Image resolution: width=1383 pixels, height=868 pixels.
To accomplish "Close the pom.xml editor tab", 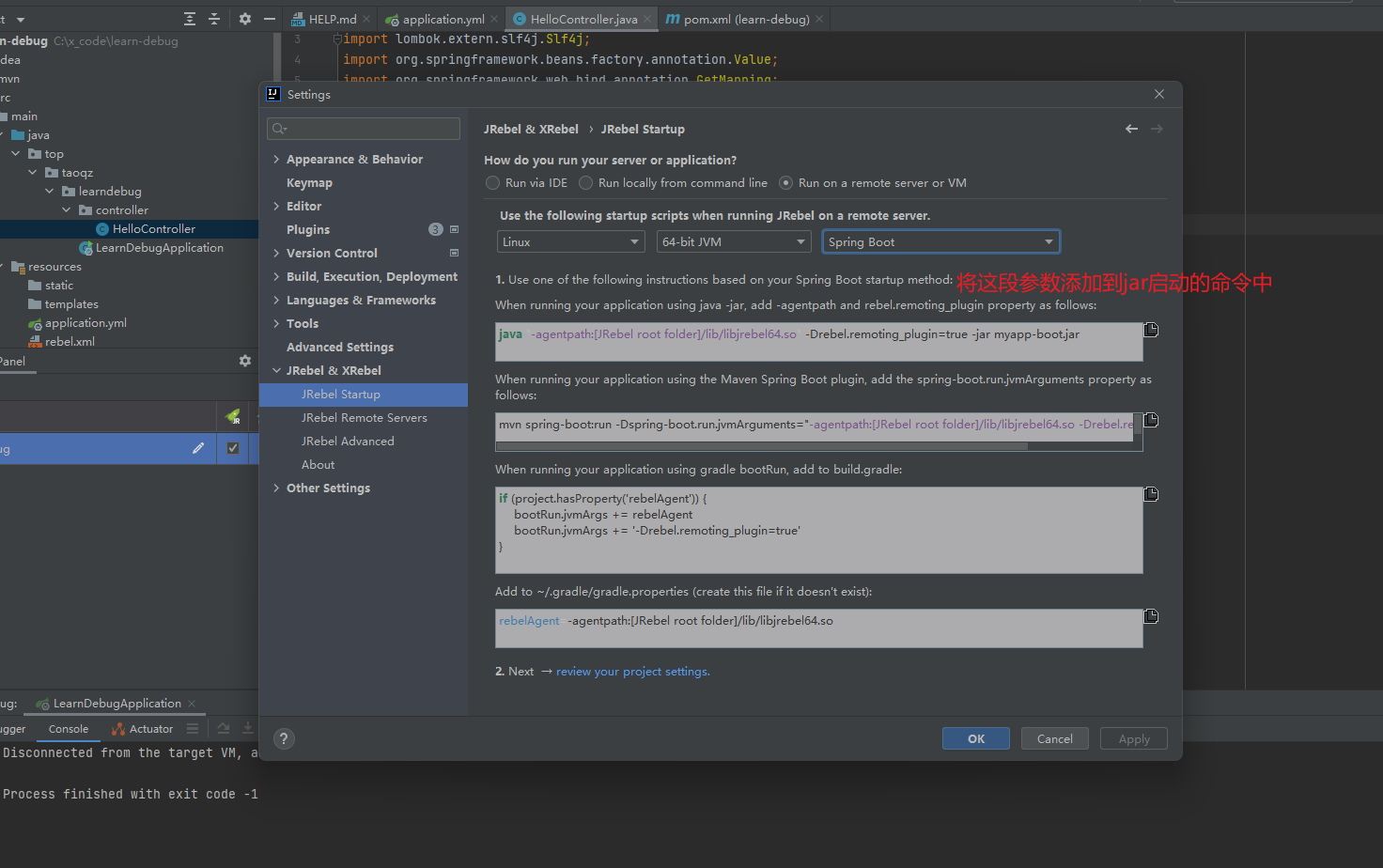I will point(819,19).
